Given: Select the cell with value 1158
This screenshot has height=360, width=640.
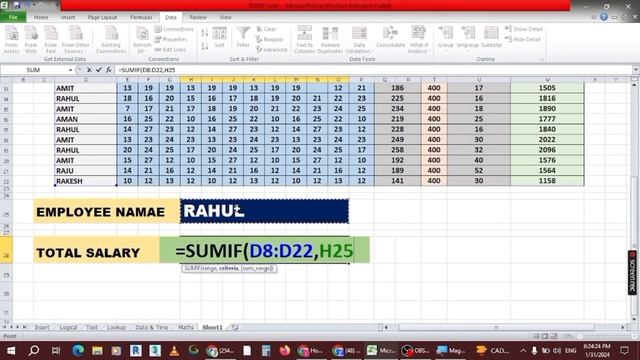Looking at the screenshot, I should [547, 181].
